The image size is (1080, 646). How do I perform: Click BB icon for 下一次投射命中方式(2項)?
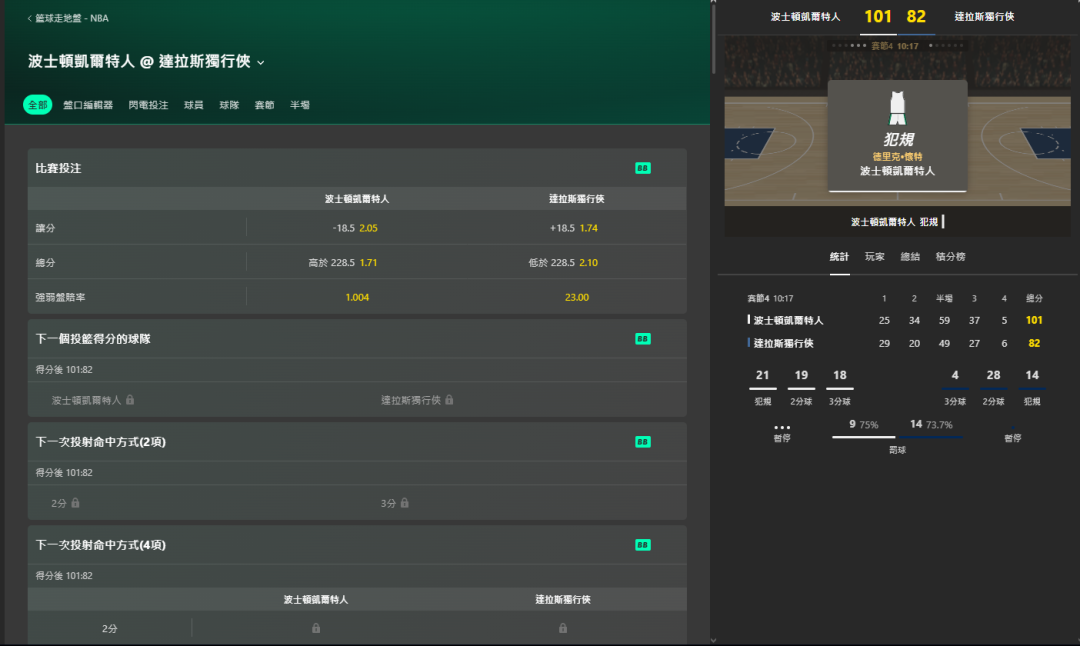[x=643, y=442]
